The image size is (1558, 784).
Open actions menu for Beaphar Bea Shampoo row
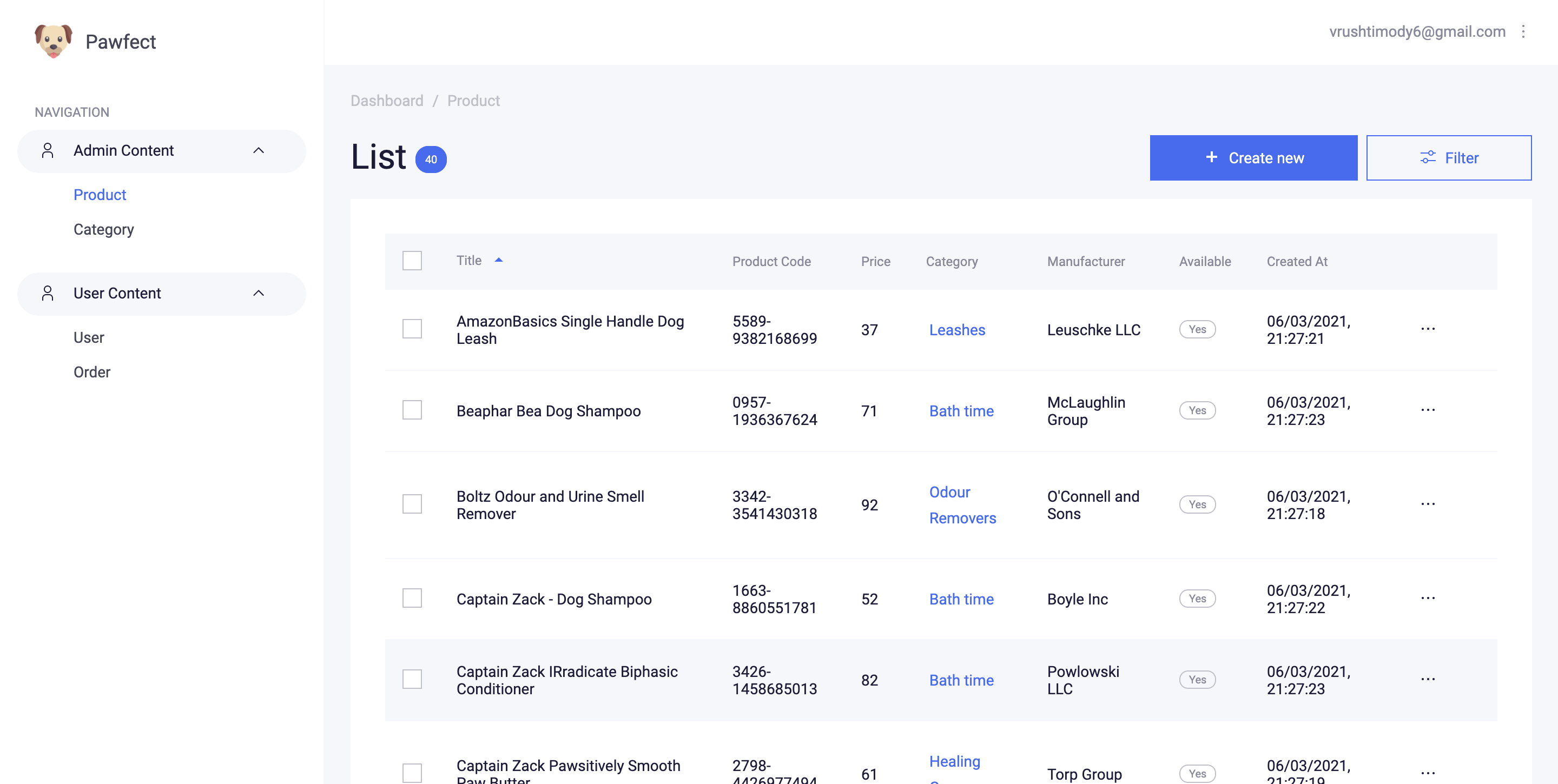(x=1428, y=410)
